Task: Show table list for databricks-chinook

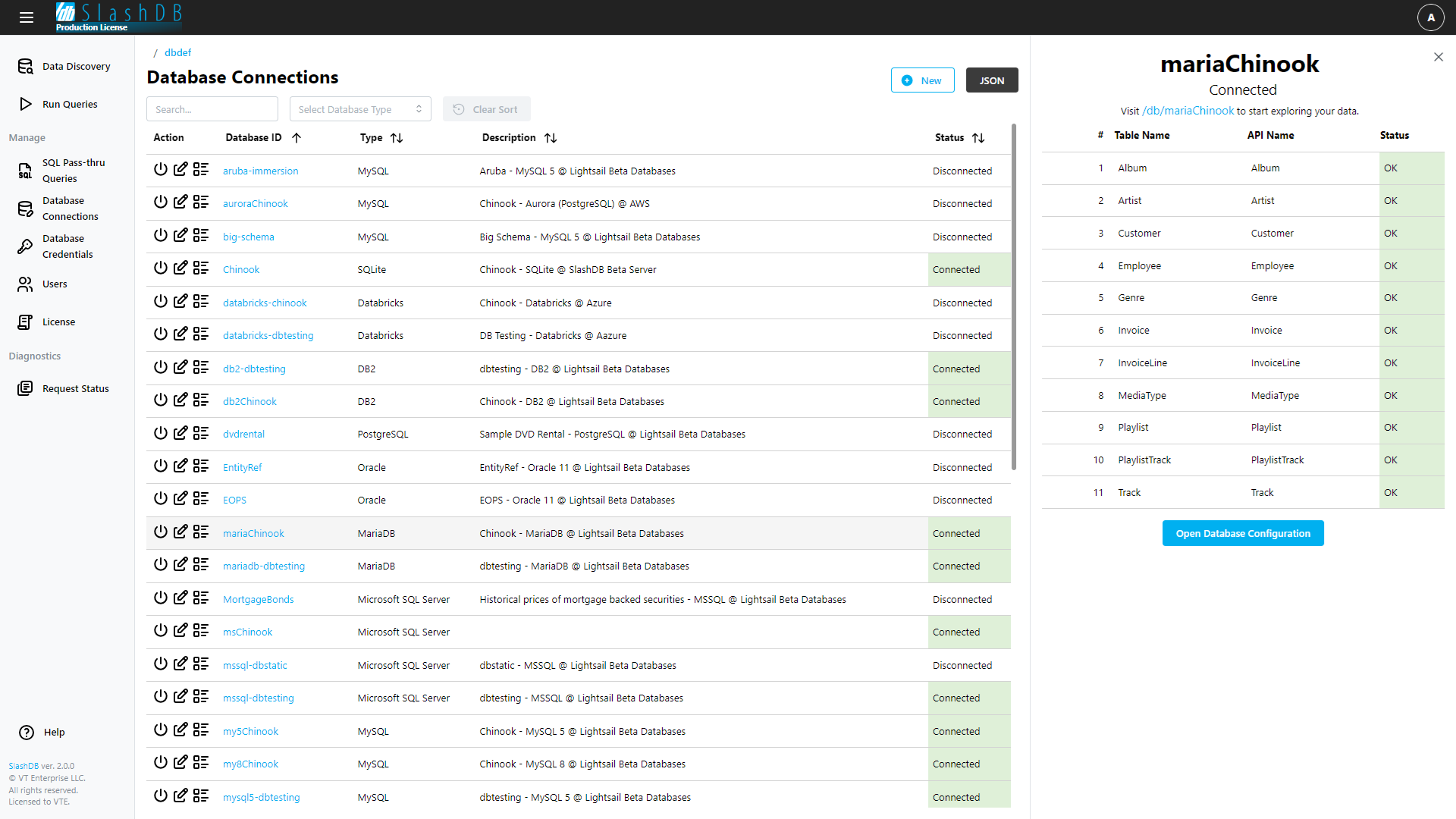Action: pyautogui.click(x=201, y=302)
